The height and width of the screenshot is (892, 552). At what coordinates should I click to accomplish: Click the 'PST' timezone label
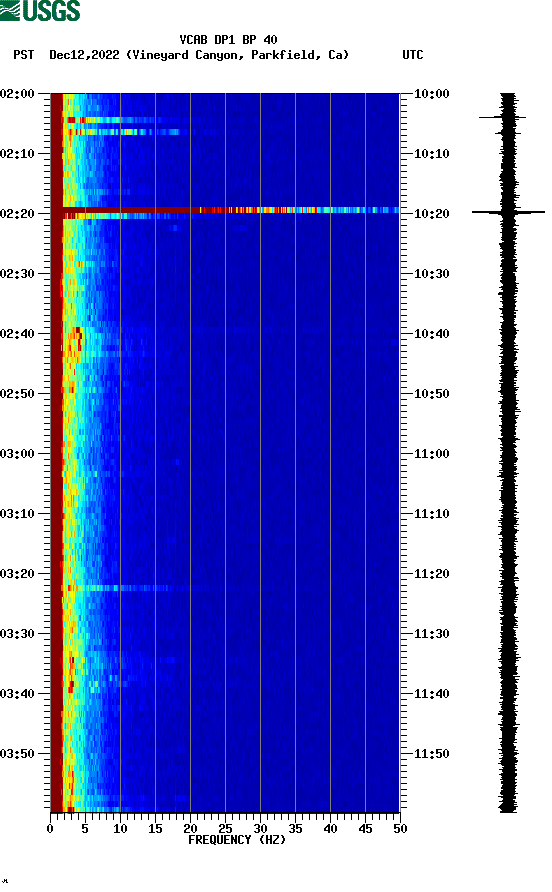coord(23,55)
